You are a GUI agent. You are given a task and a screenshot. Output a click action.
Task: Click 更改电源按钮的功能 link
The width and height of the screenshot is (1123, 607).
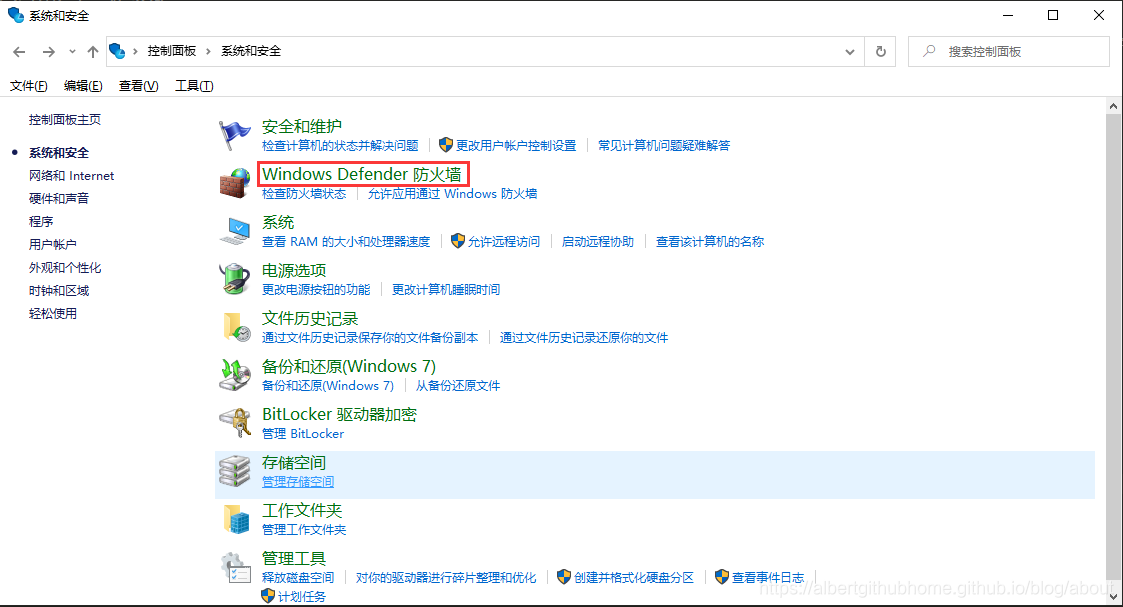coord(316,289)
